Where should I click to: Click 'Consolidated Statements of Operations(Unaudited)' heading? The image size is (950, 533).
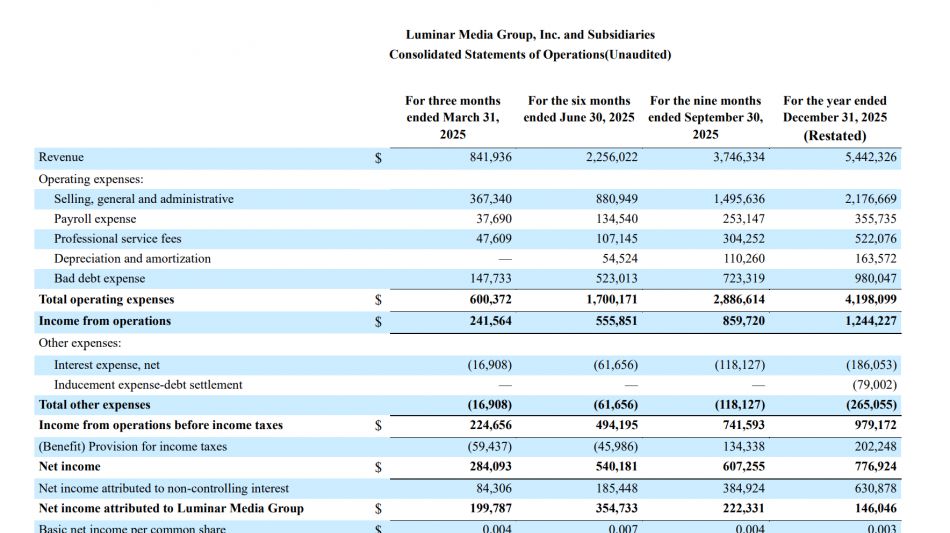coord(530,55)
